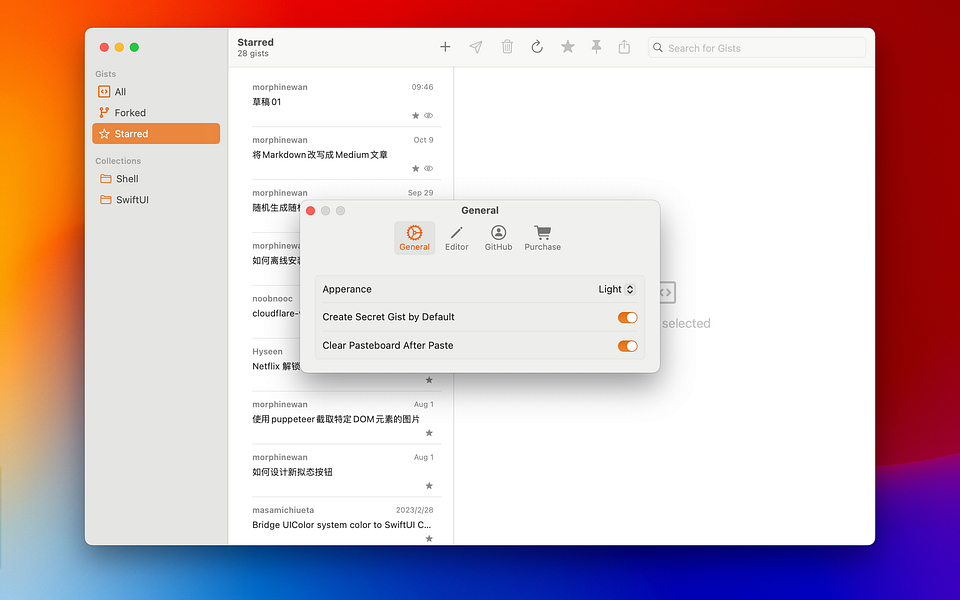This screenshot has height=600, width=960.
Task: Create a new gist with the plus icon
Action: coord(445,46)
